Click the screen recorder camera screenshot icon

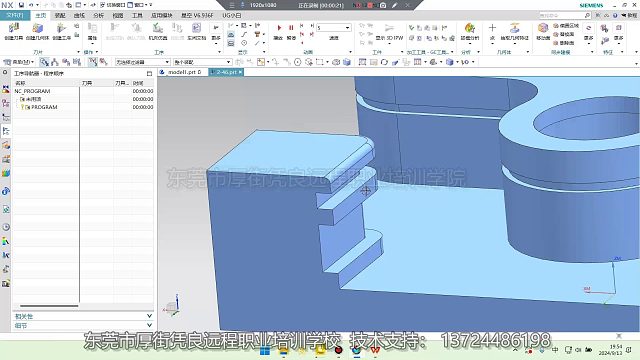point(383,5)
